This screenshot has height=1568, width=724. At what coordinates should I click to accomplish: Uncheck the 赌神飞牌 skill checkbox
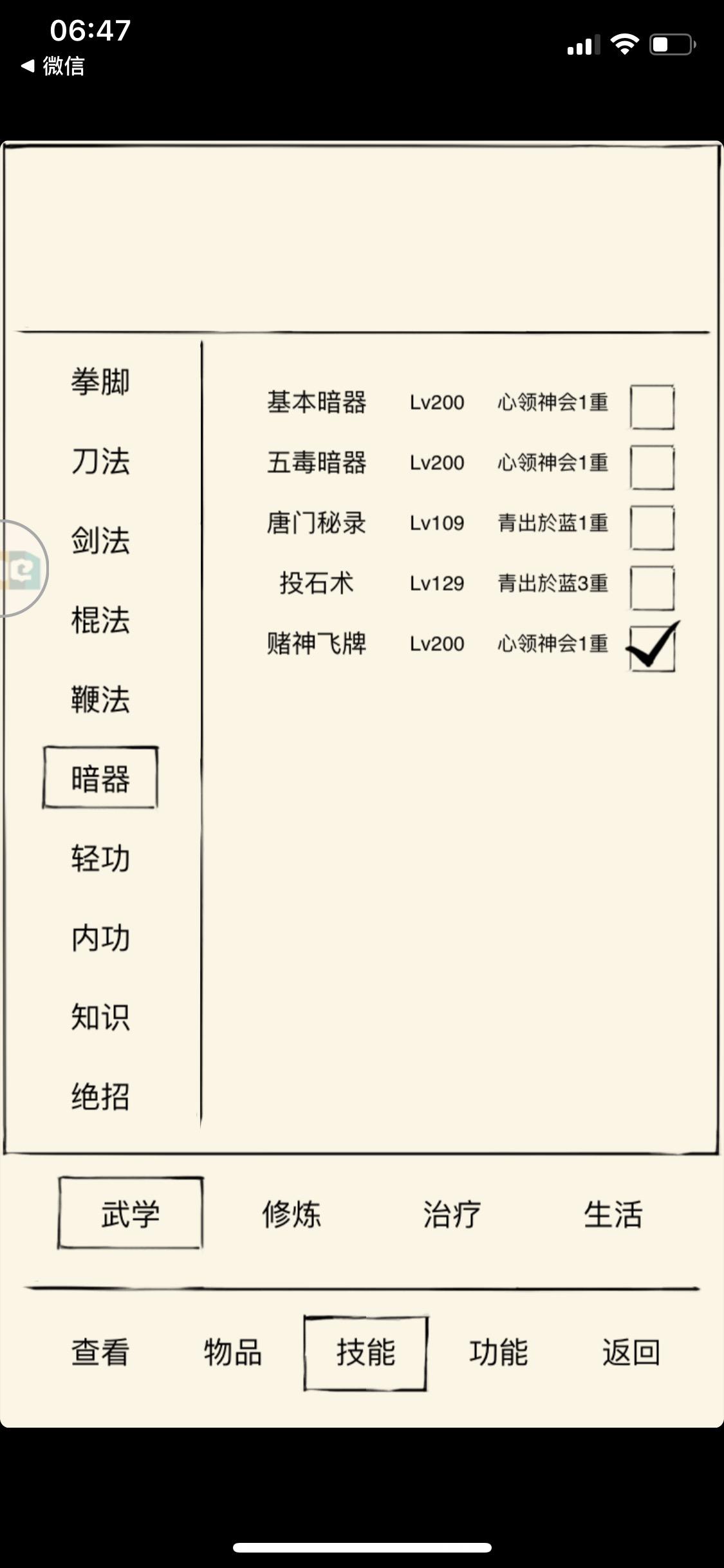click(652, 648)
